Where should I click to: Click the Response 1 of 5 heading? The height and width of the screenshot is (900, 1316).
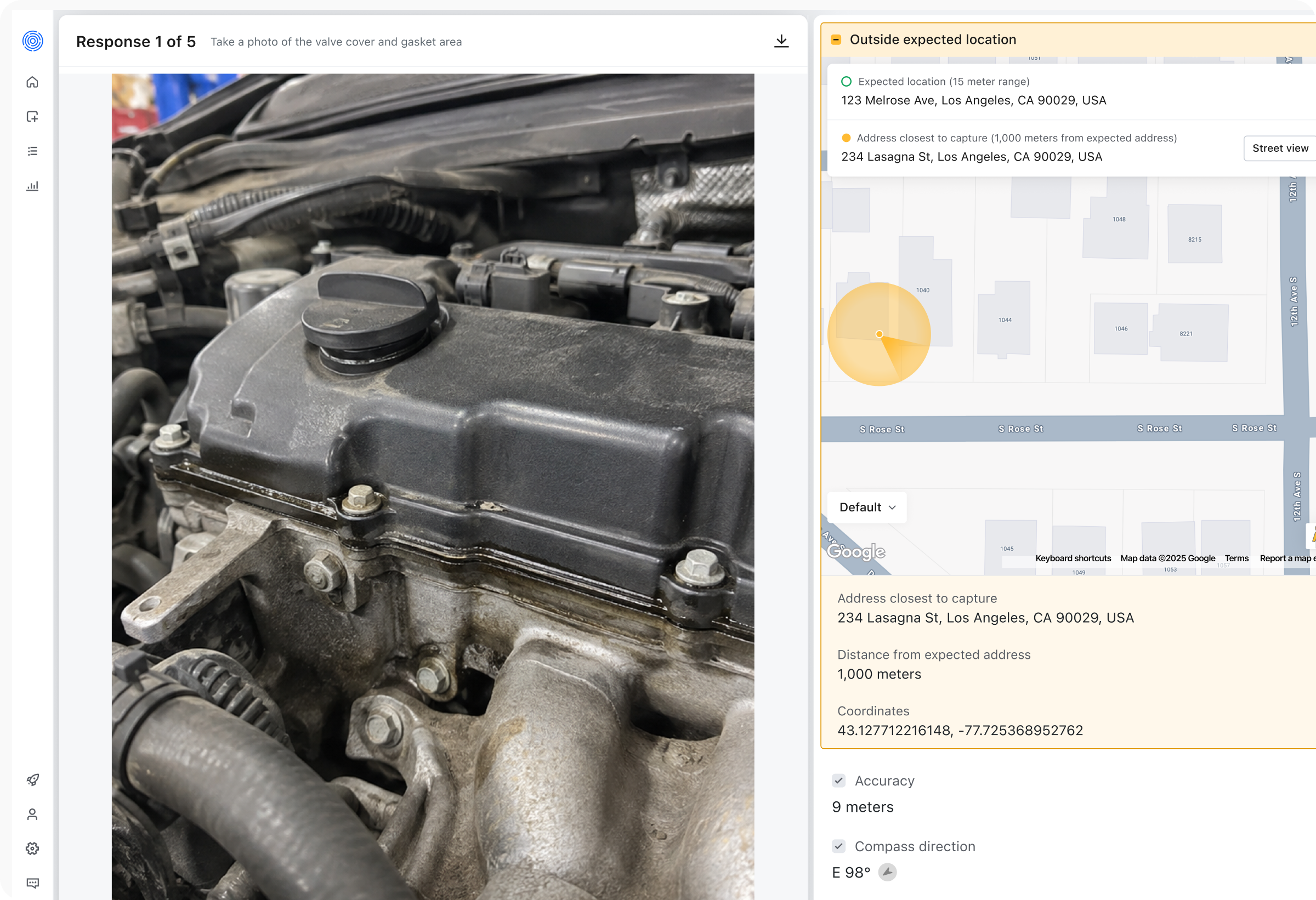coord(136,41)
